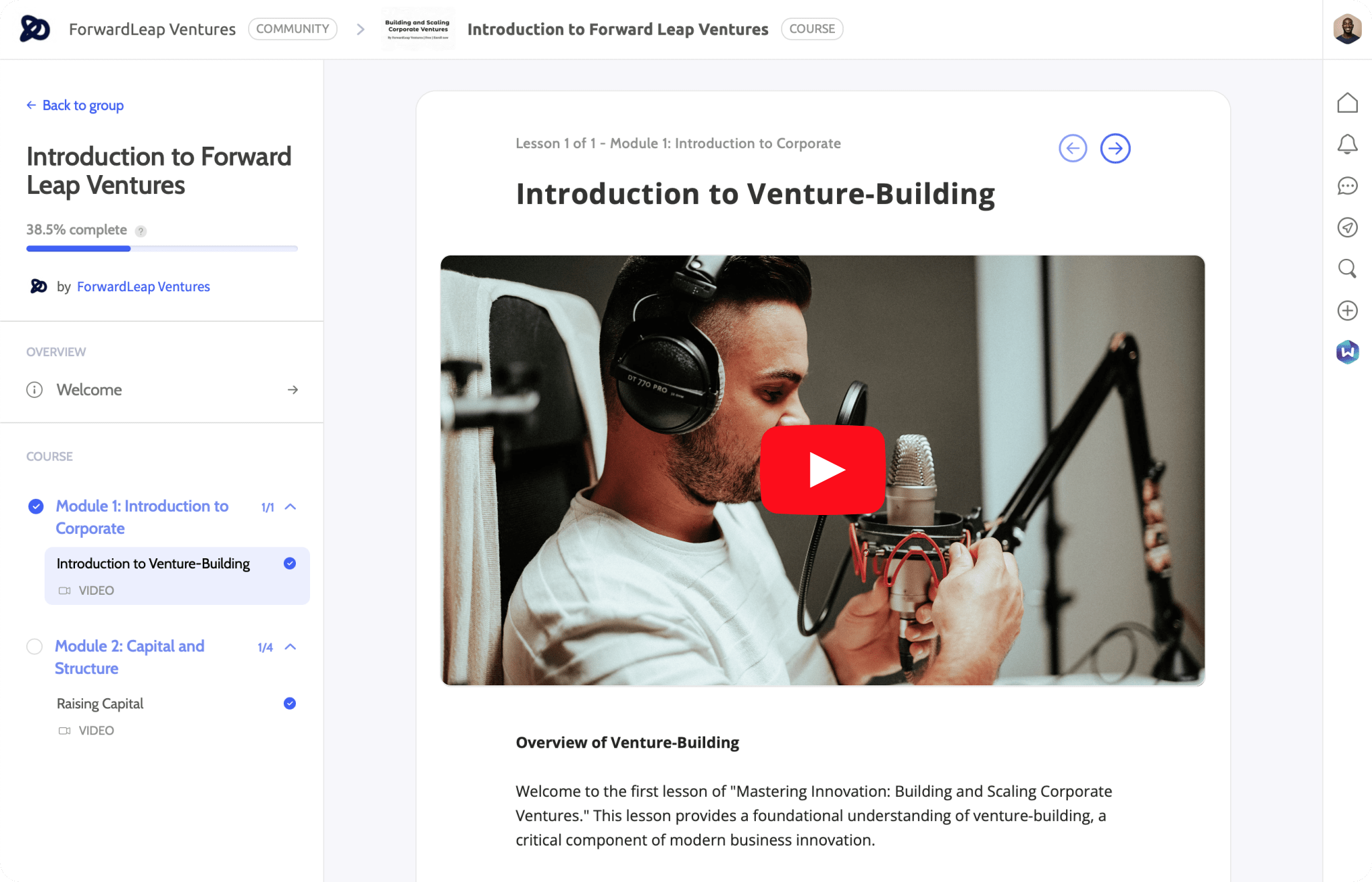Collapse Module 1 with its chevron
Image resolution: width=1372 pixels, height=882 pixels.
click(291, 507)
